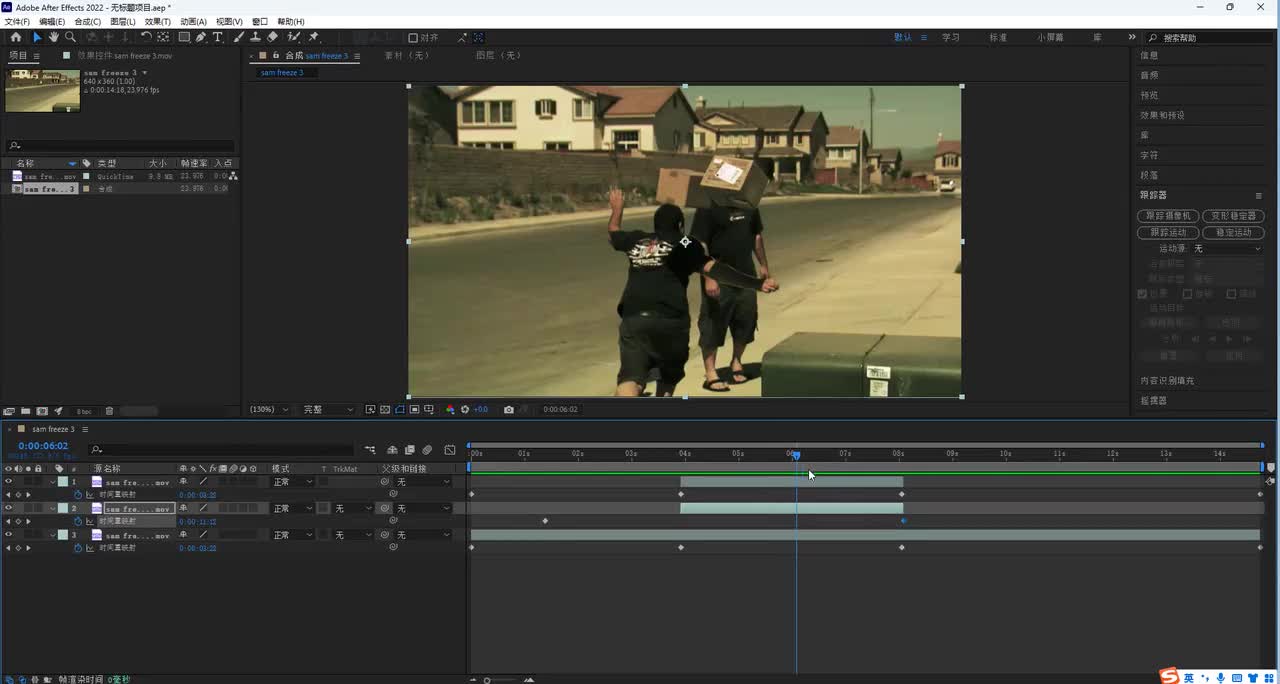Select the Brush tool
This screenshot has width=1280, height=684.
click(239, 37)
